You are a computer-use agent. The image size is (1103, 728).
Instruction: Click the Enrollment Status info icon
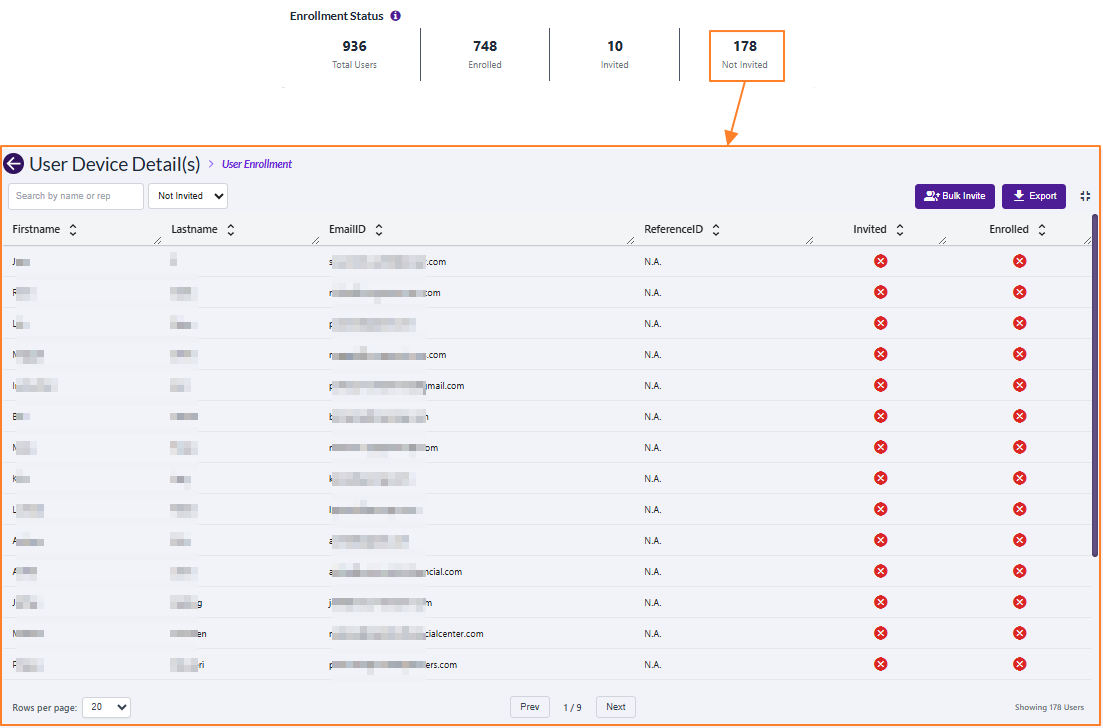pyautogui.click(x=396, y=16)
